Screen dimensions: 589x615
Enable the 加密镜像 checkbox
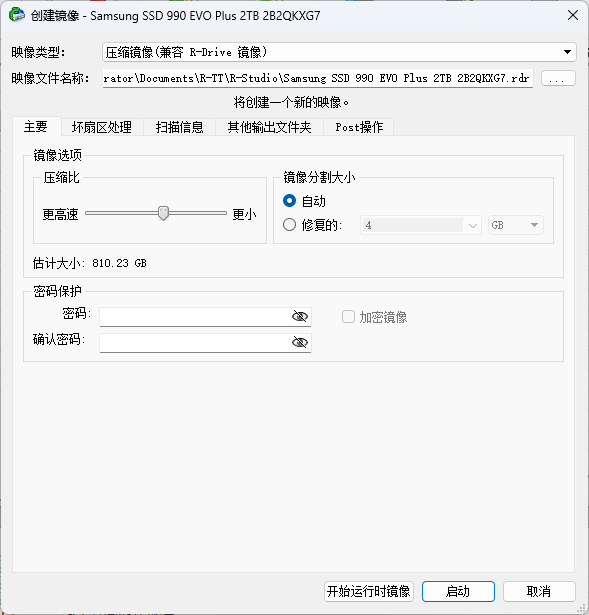coord(348,317)
